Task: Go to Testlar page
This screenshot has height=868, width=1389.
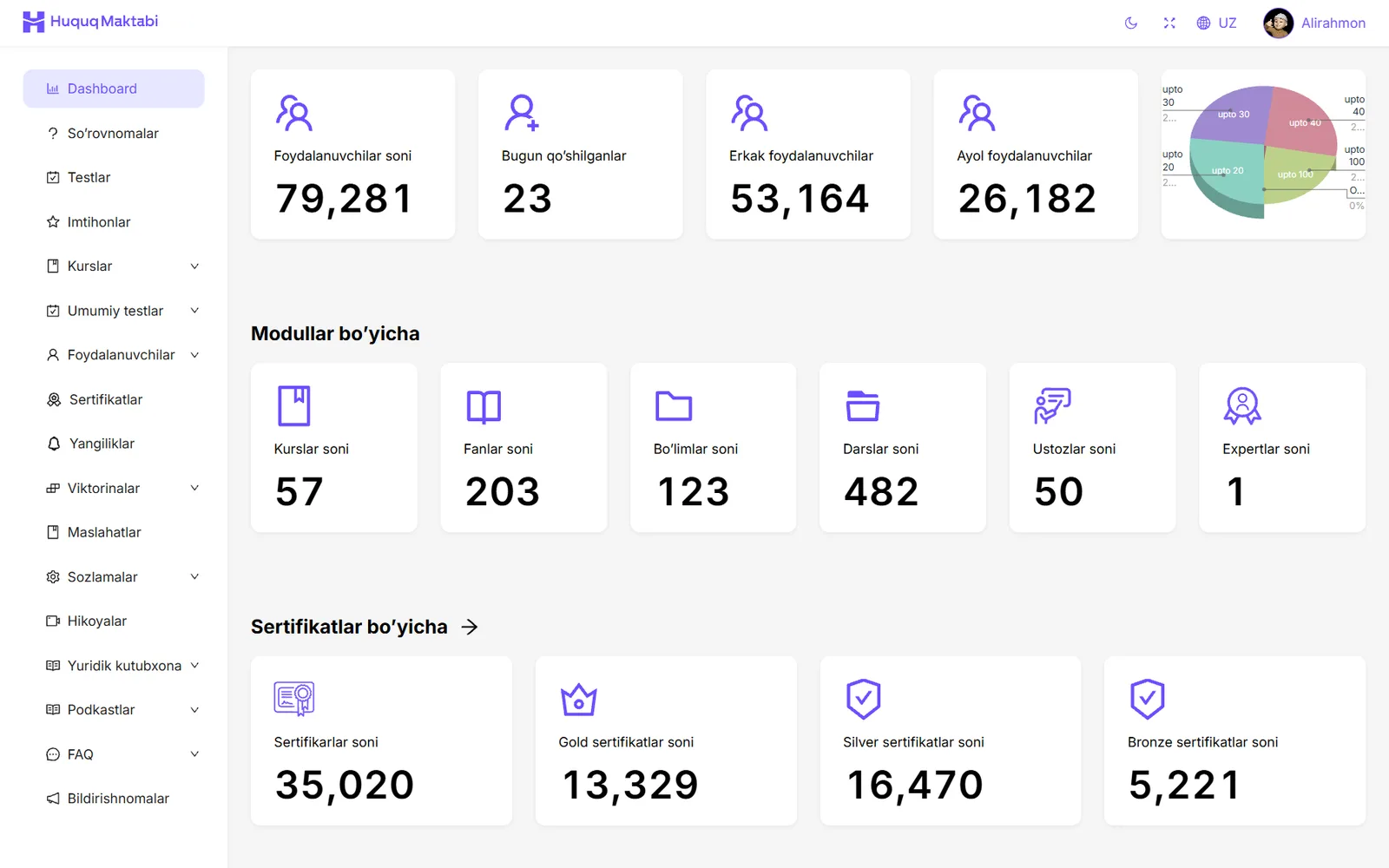Action: 114,177
